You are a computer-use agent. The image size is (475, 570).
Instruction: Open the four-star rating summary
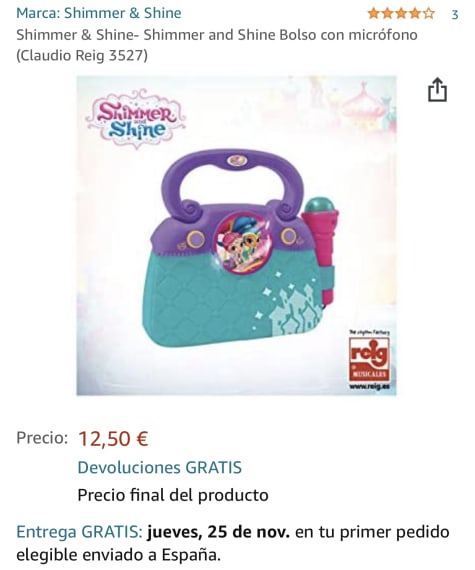pos(401,14)
